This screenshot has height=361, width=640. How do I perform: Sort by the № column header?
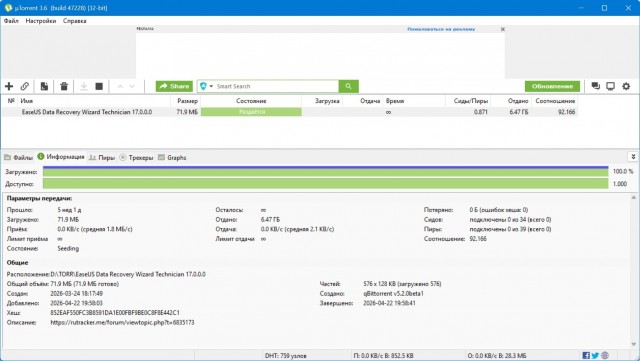tap(11, 101)
